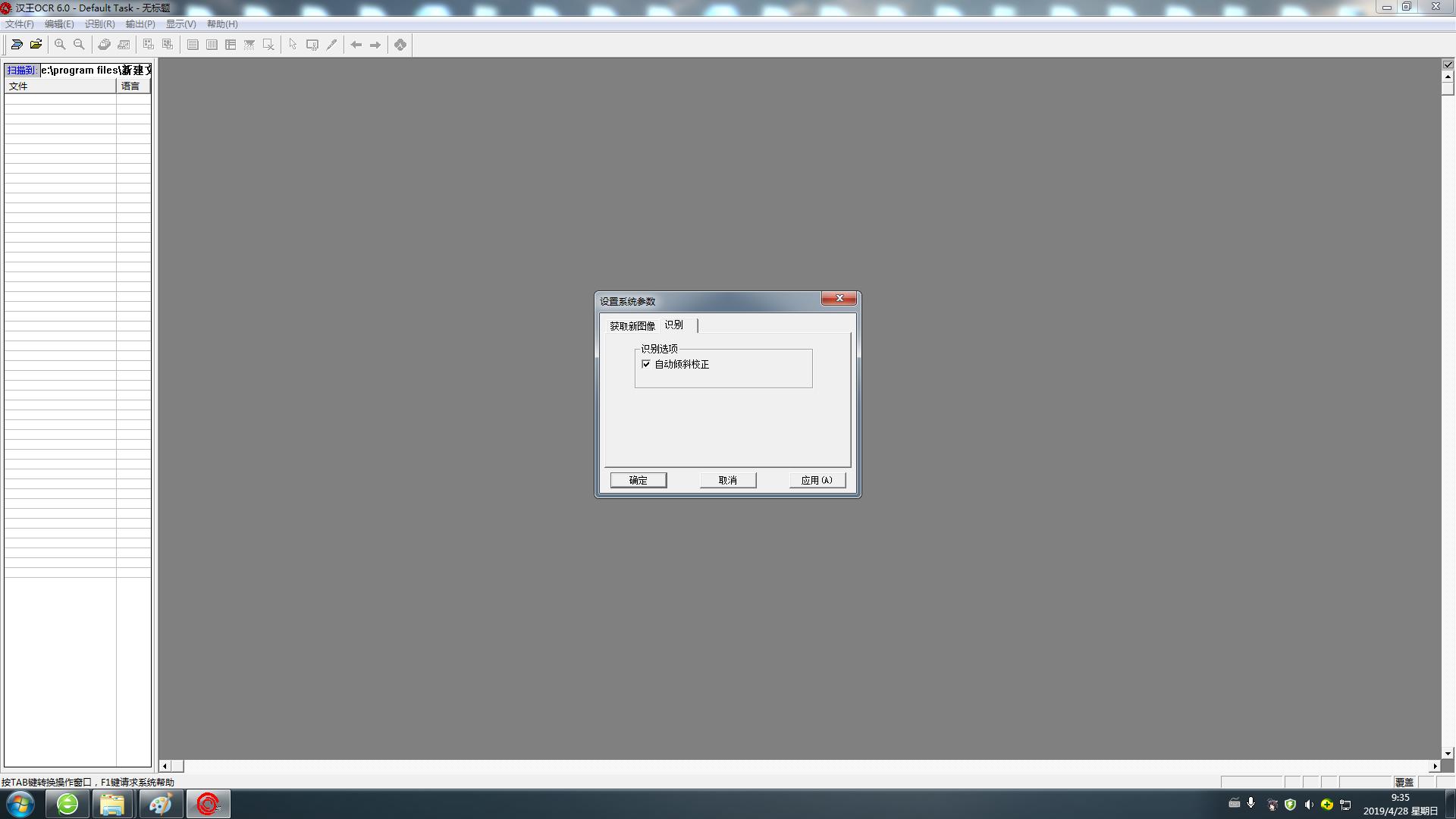Click the open image folder icon
Viewport: 1456px width, 819px height.
click(36, 45)
